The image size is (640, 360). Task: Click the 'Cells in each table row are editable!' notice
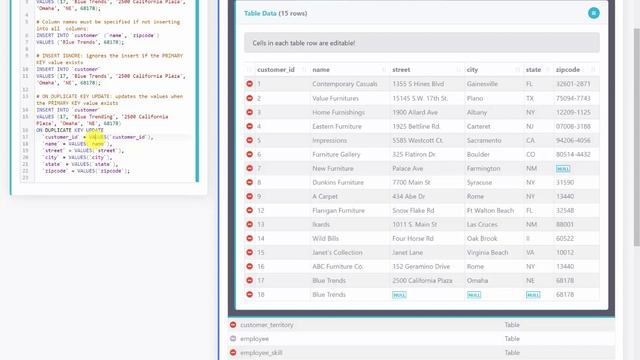click(x=422, y=43)
